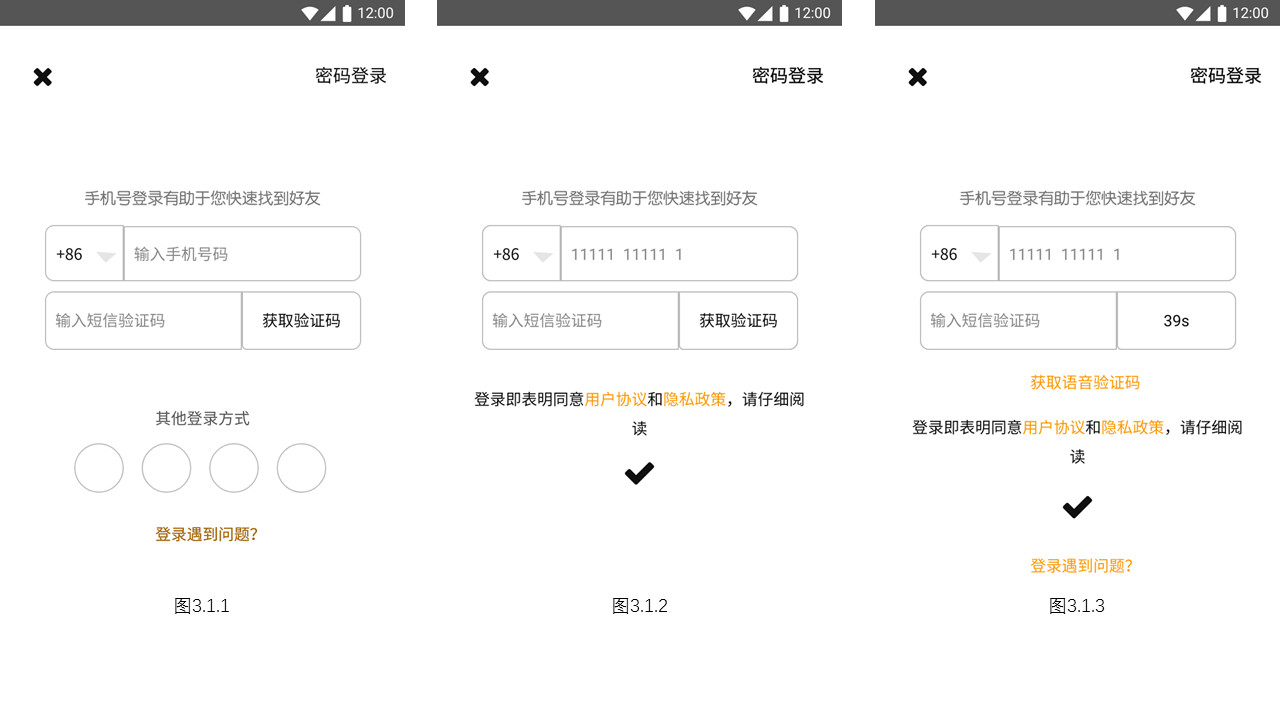Open +86 country code dropdown in figure 3.1.3
This screenshot has width=1280, height=720.
pyautogui.click(x=960, y=254)
